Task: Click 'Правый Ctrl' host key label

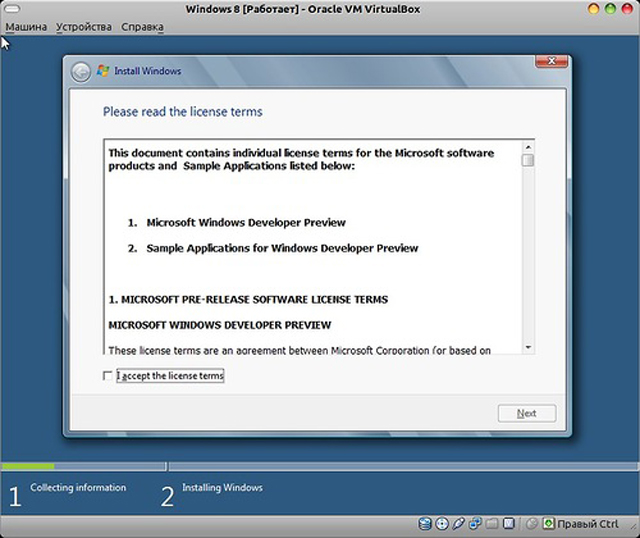Action: tap(588, 524)
